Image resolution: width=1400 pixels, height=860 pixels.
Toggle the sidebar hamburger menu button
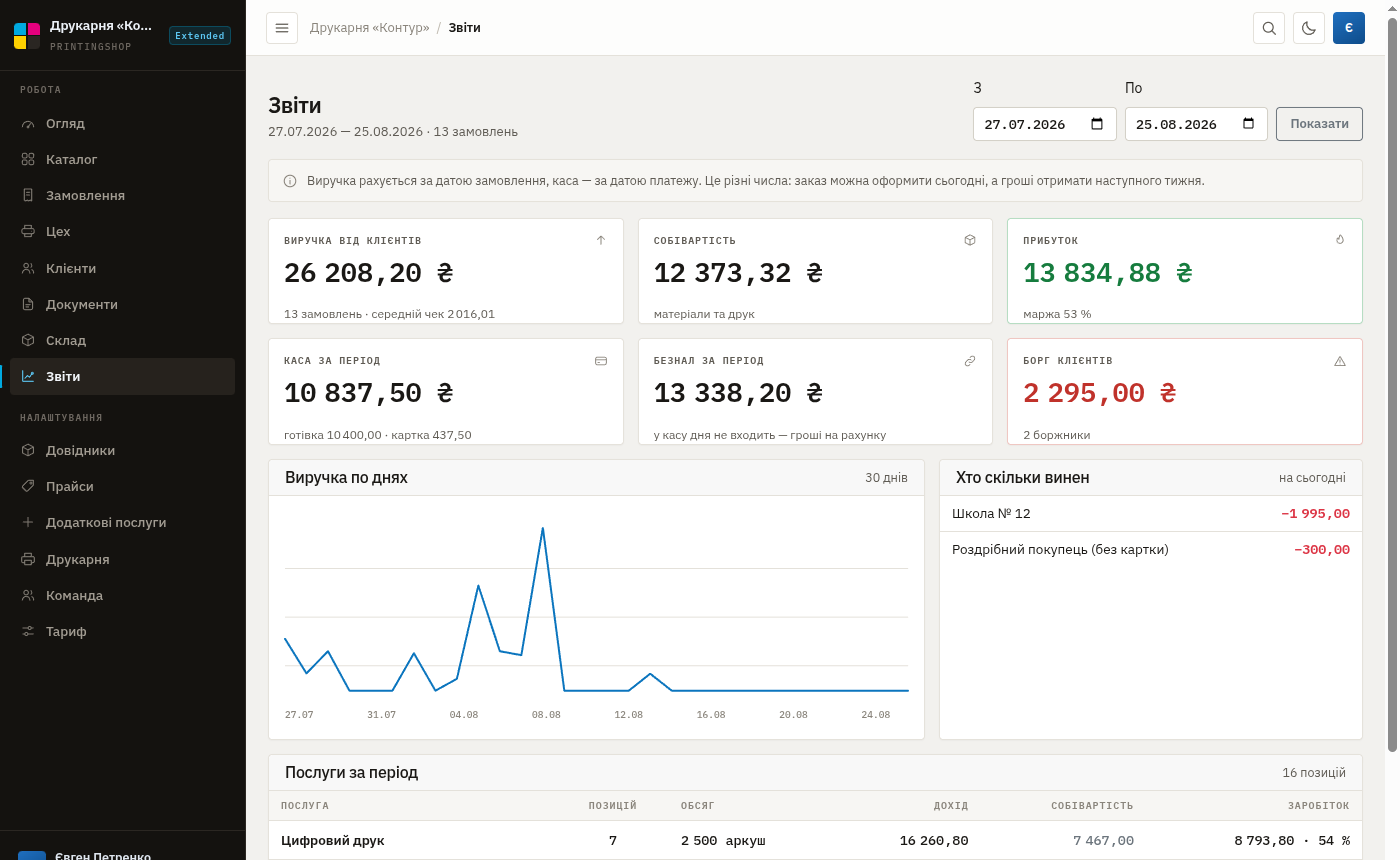pyautogui.click(x=282, y=28)
